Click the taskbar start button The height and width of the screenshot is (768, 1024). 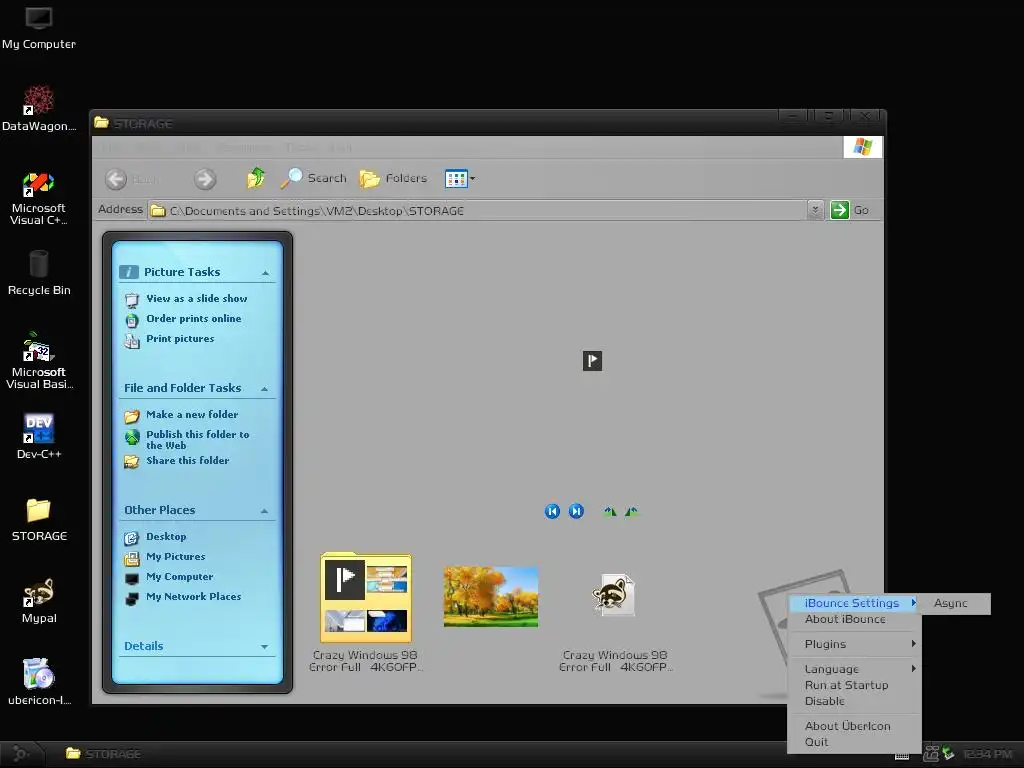(21, 754)
